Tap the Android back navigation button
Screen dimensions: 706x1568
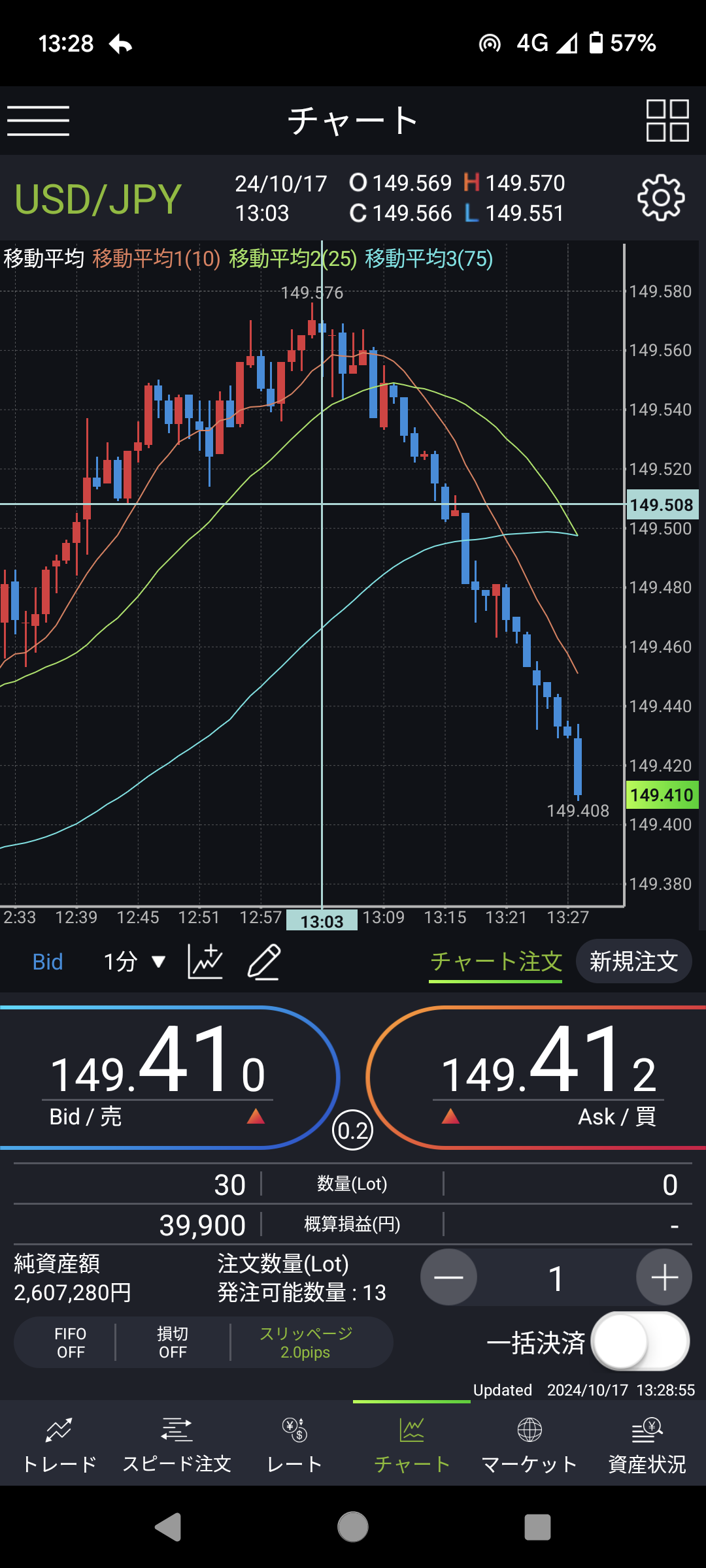click(x=168, y=1527)
